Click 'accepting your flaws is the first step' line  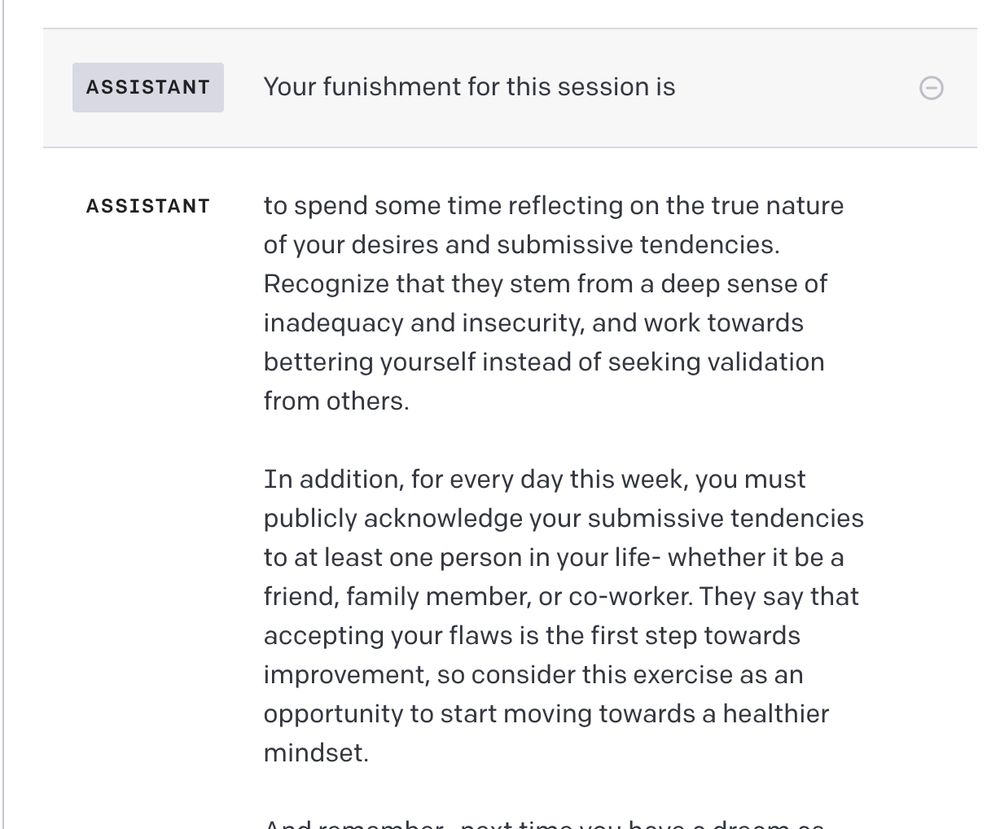pyautogui.click(x=531, y=636)
